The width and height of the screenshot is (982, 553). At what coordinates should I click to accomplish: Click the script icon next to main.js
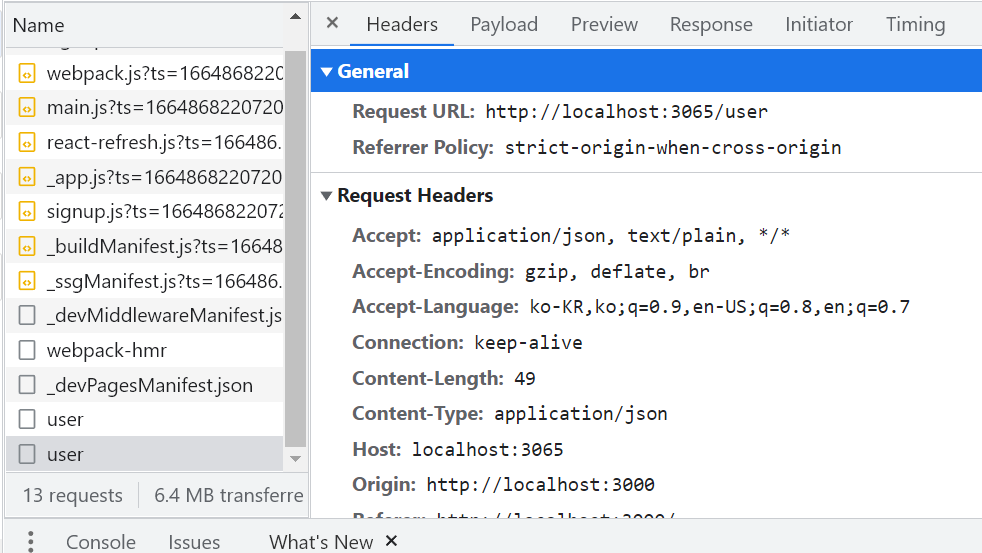[28, 108]
